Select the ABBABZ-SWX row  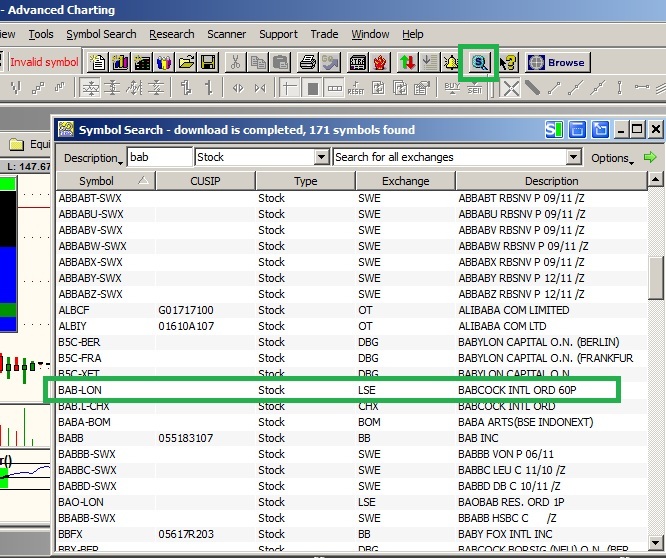(x=352, y=294)
